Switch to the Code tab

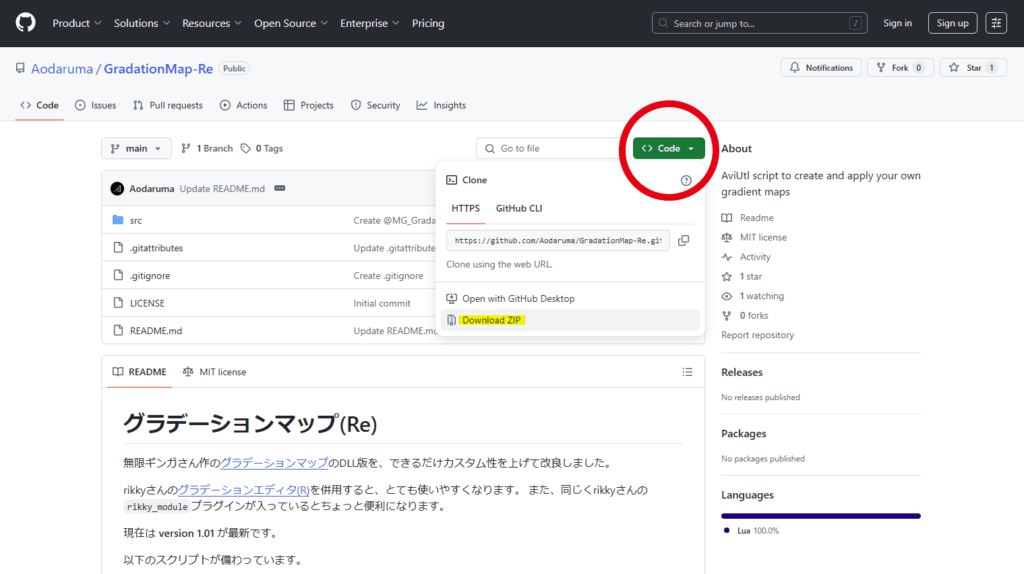pyautogui.click(x=39, y=105)
